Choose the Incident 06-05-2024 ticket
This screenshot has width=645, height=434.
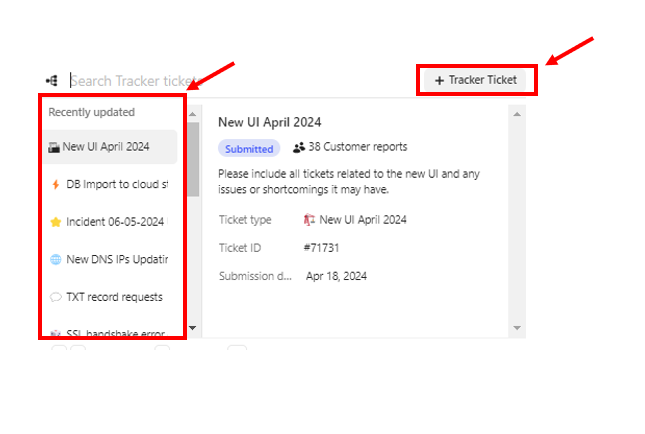tap(115, 222)
